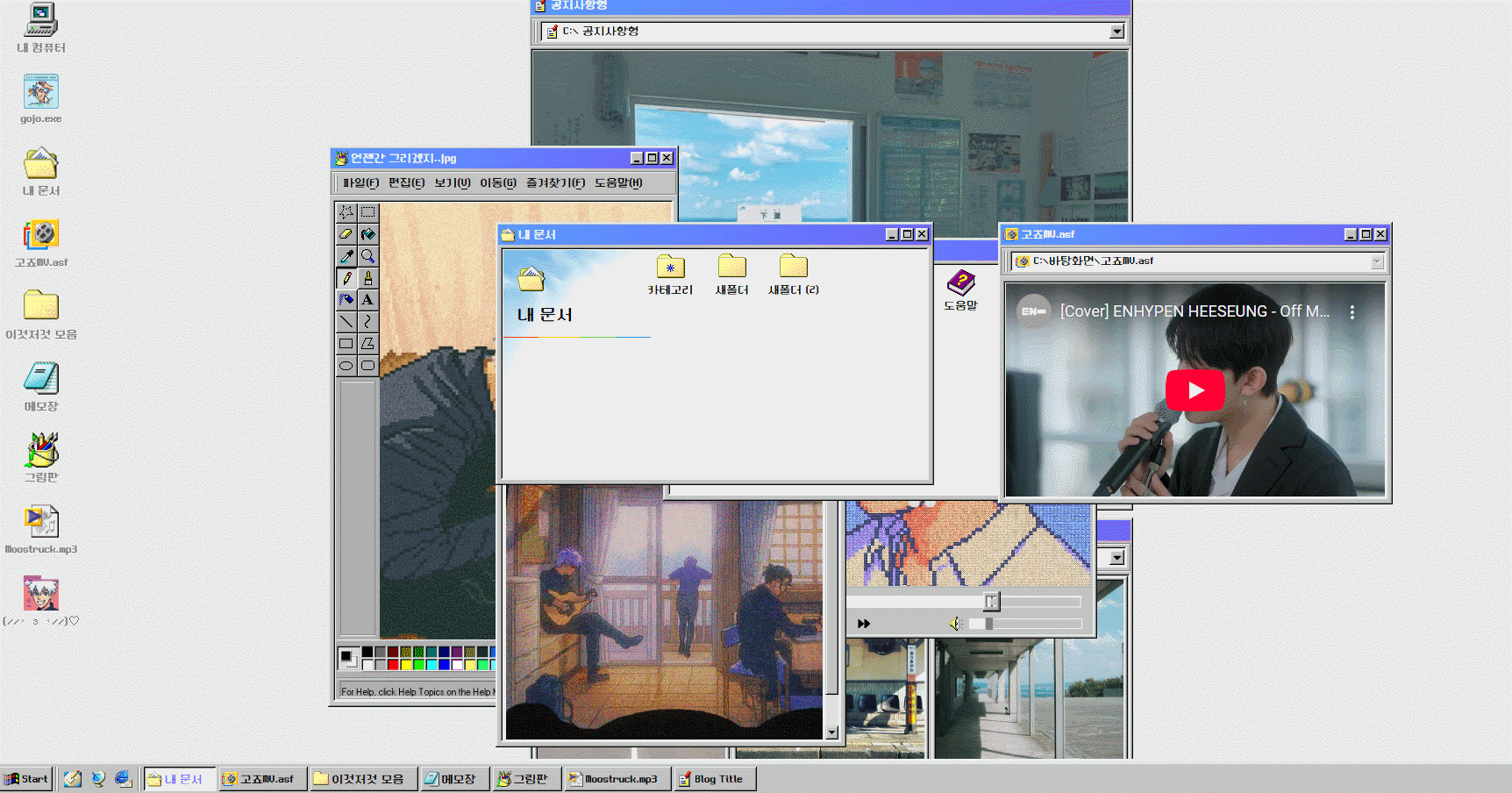
Task: Select the Polygon shape tool
Action: [x=367, y=344]
